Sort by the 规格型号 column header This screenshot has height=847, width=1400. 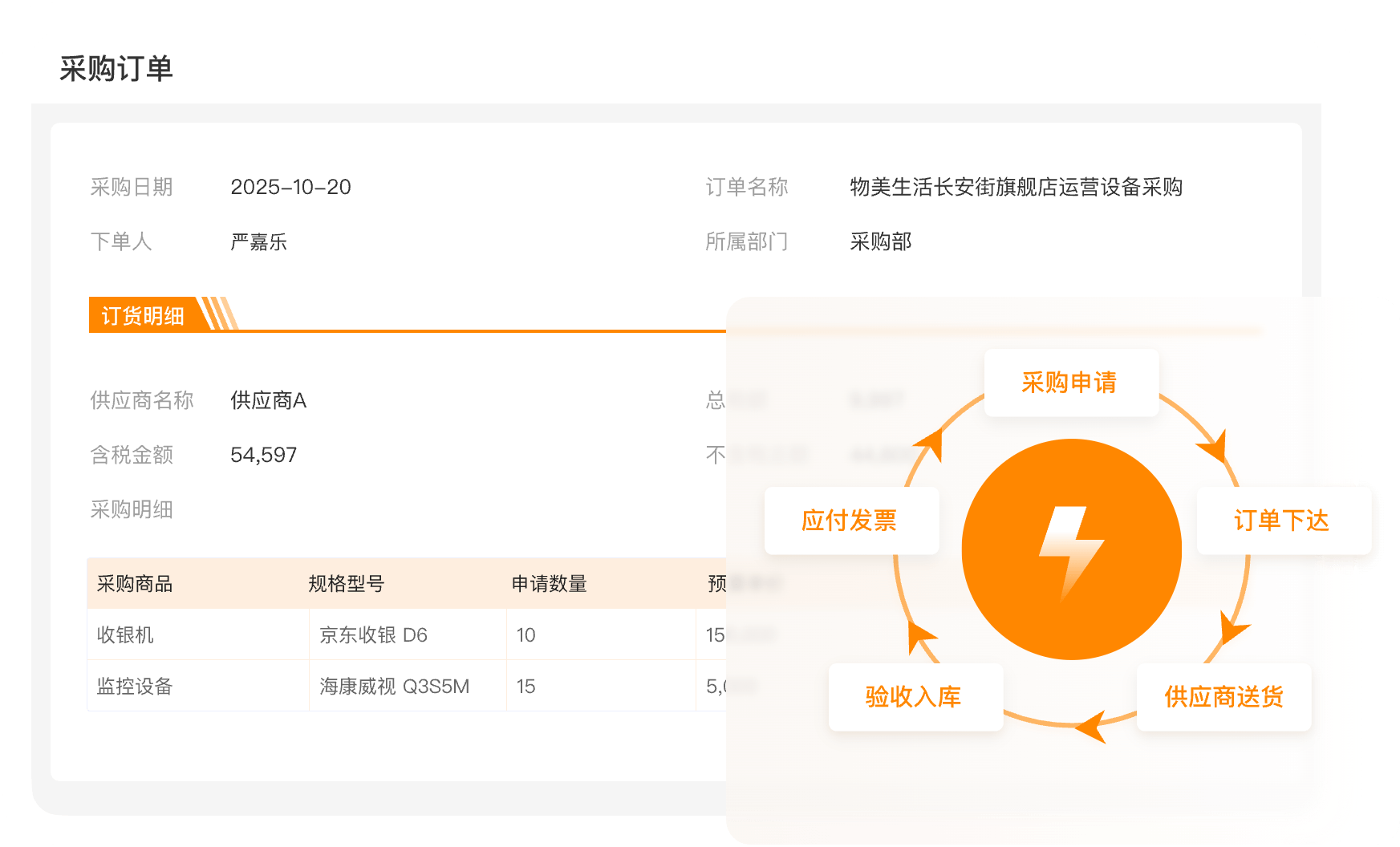click(346, 583)
